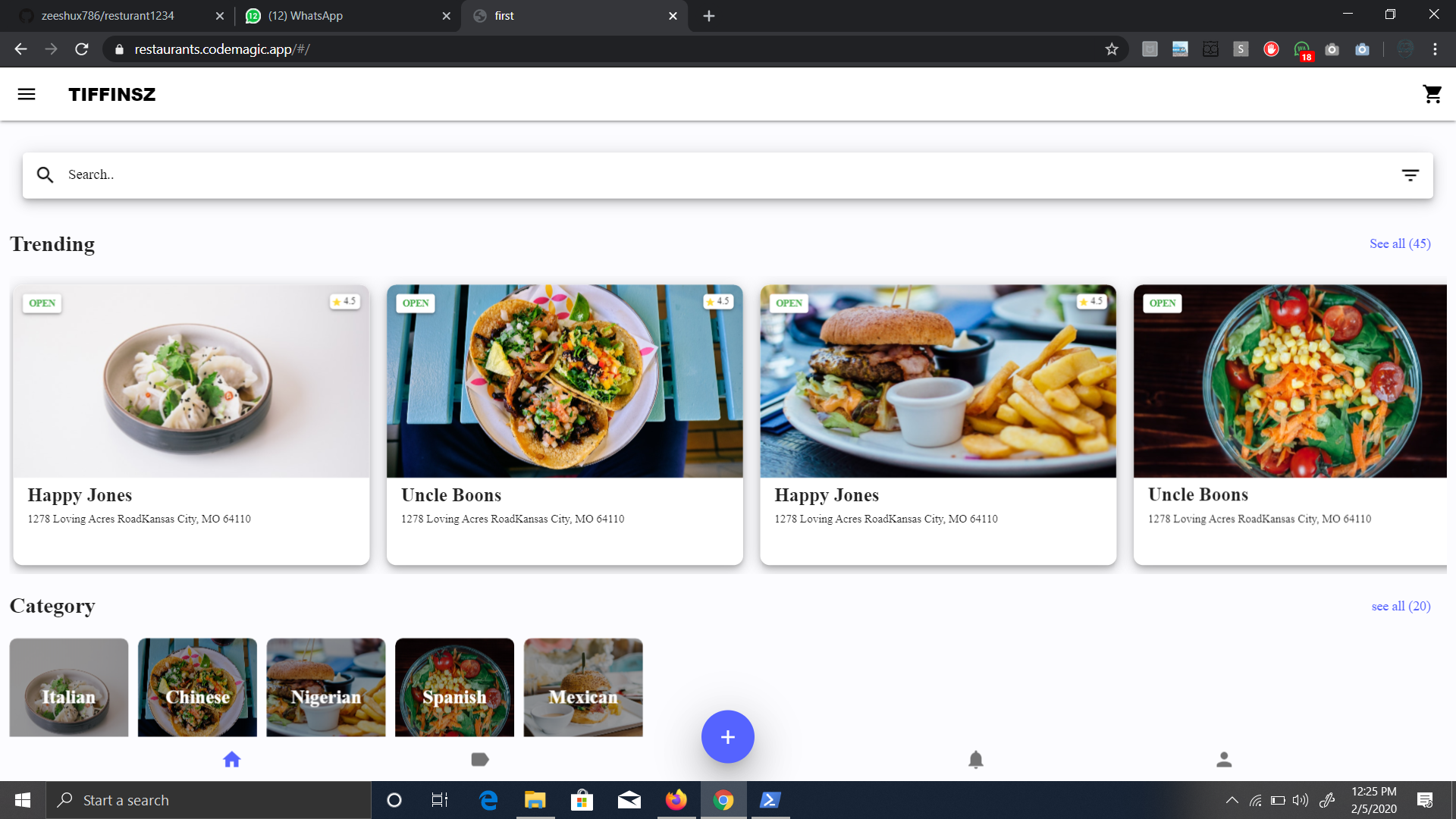Open Cortana from the taskbar
The height and width of the screenshot is (819, 1456).
[394, 800]
